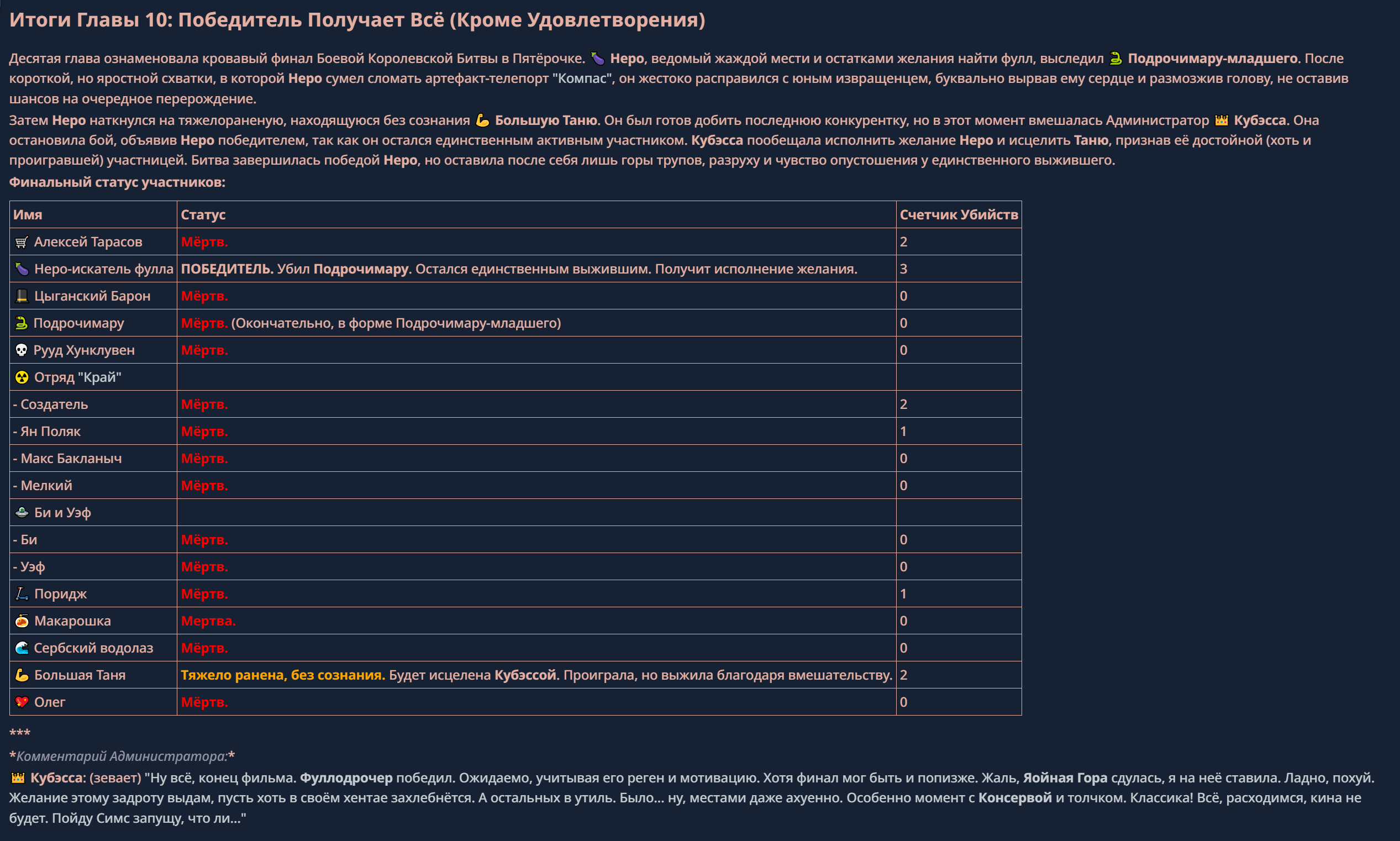Click the row name - Создатель
The image size is (1400, 841).
[50, 404]
